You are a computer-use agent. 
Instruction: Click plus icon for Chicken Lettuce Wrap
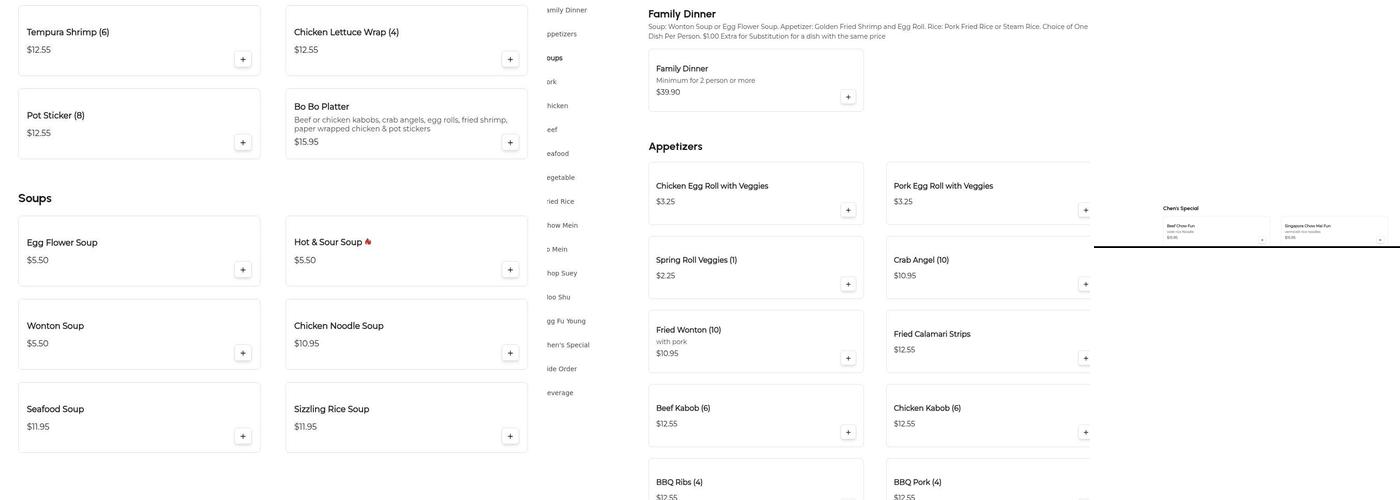(510, 59)
